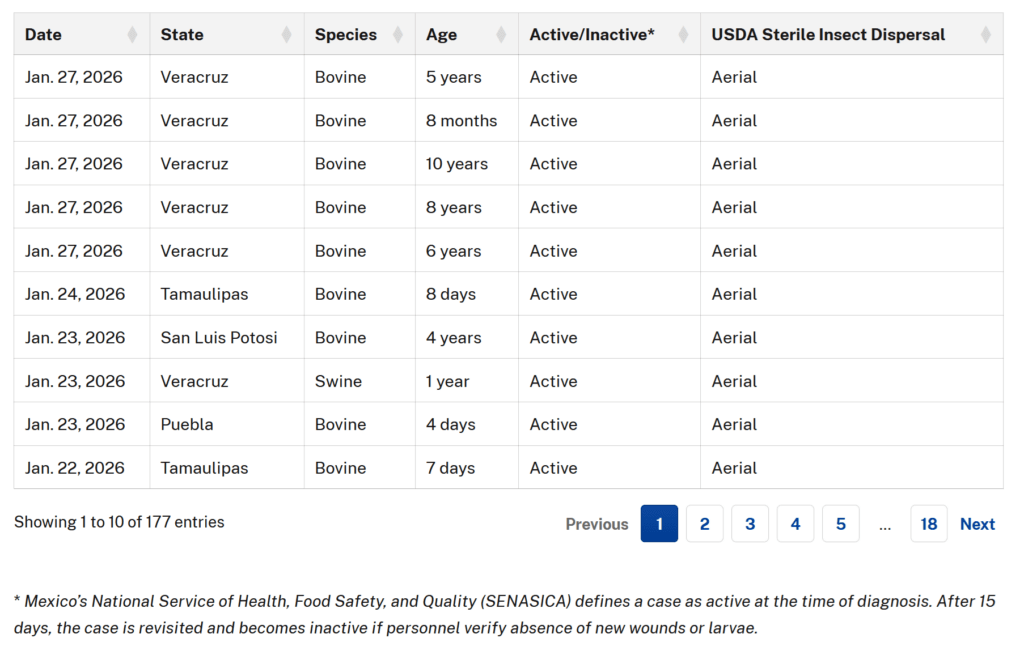The width and height of the screenshot is (1024, 651).
Task: Click the pagination ellipsis
Action: [x=885, y=525]
